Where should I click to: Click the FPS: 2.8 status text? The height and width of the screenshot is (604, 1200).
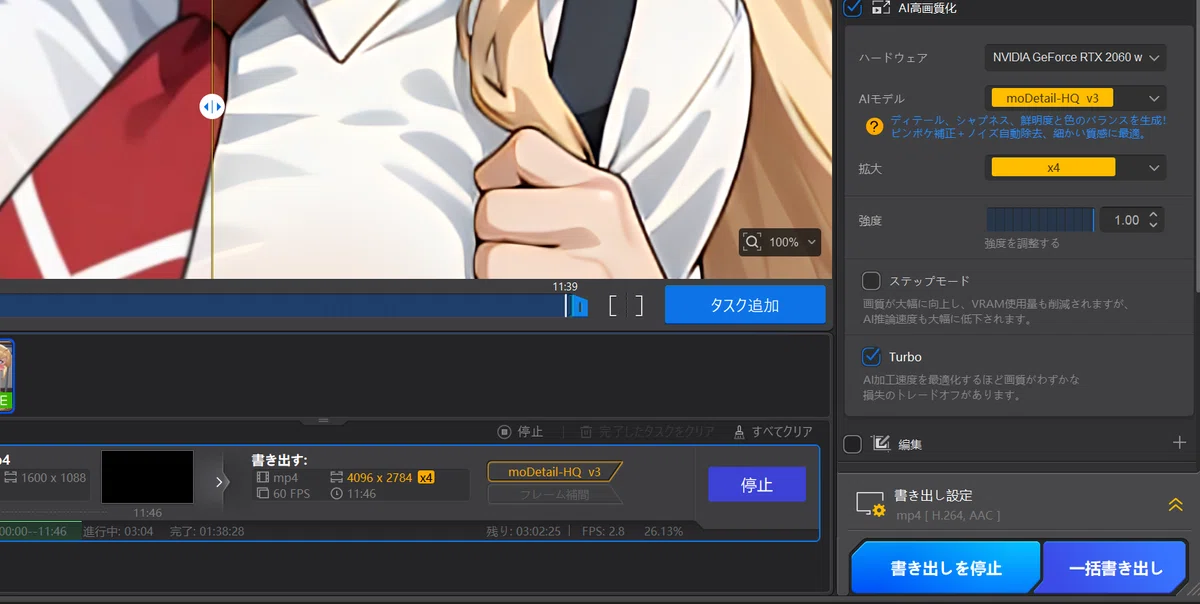tap(603, 531)
